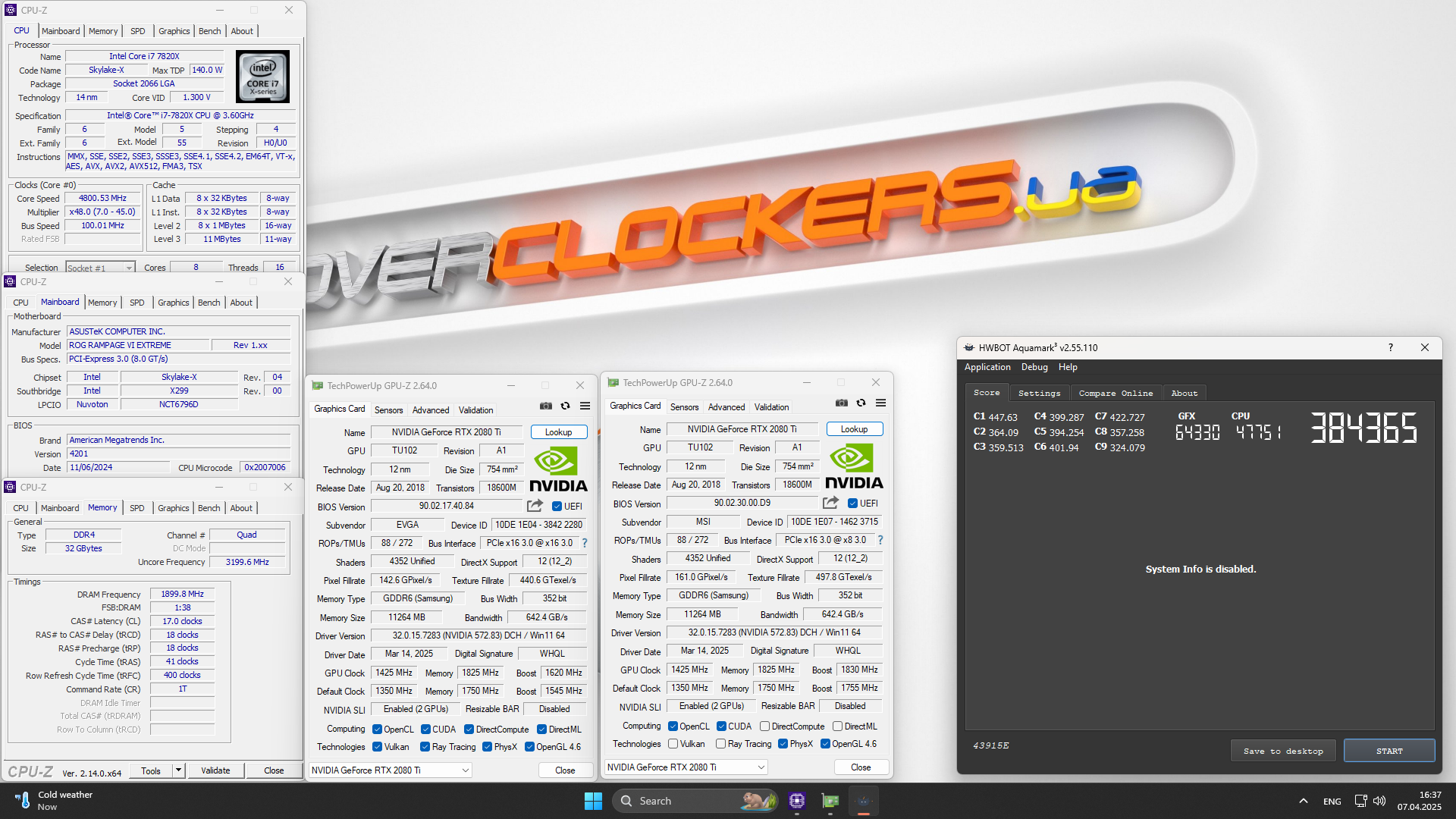Open About tab in HWBOT Aquamark
This screenshot has width=1456, height=819.
click(1185, 393)
